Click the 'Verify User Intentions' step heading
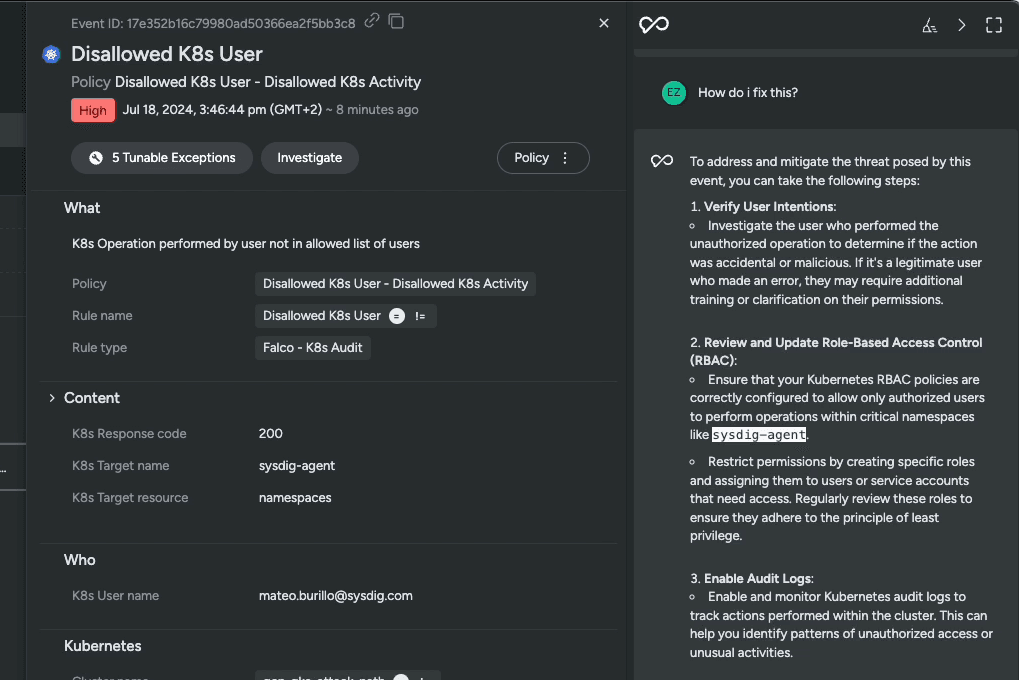This screenshot has height=680, width=1019. 770,207
